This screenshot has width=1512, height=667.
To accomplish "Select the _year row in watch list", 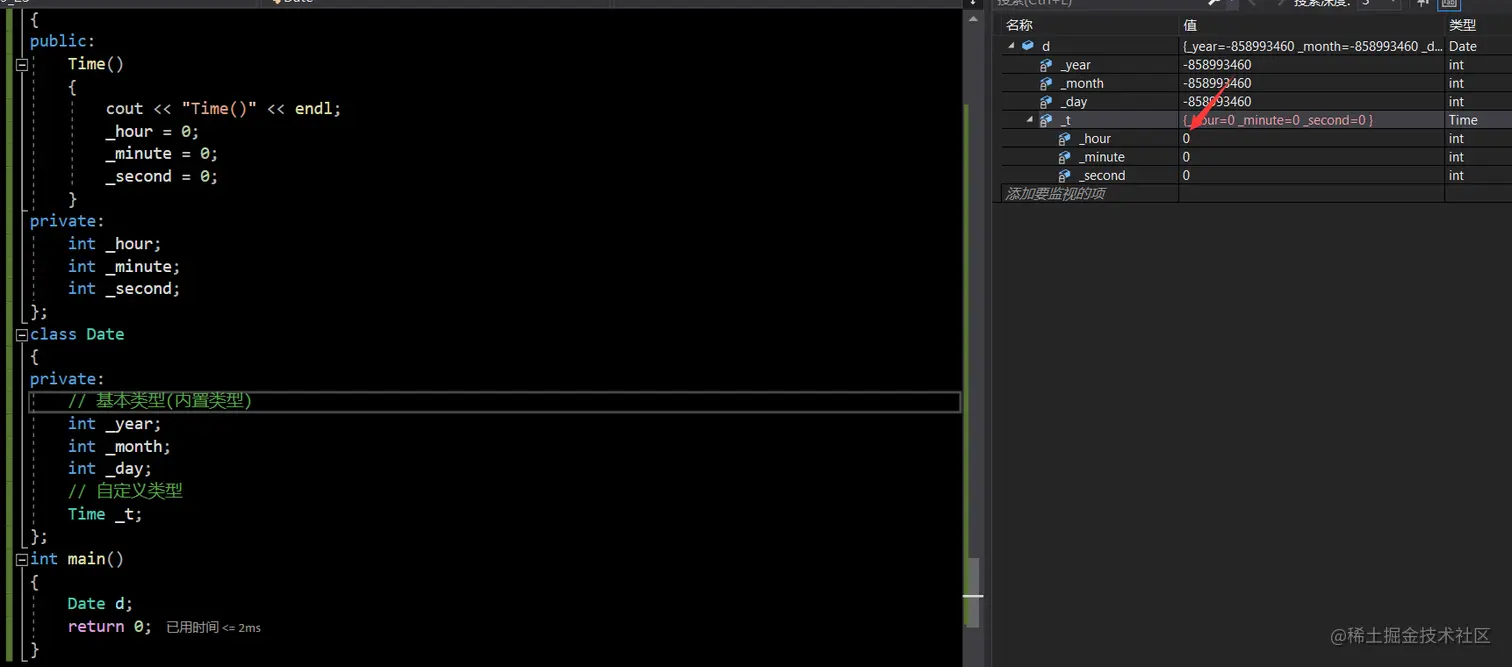I will click(1256, 65).
